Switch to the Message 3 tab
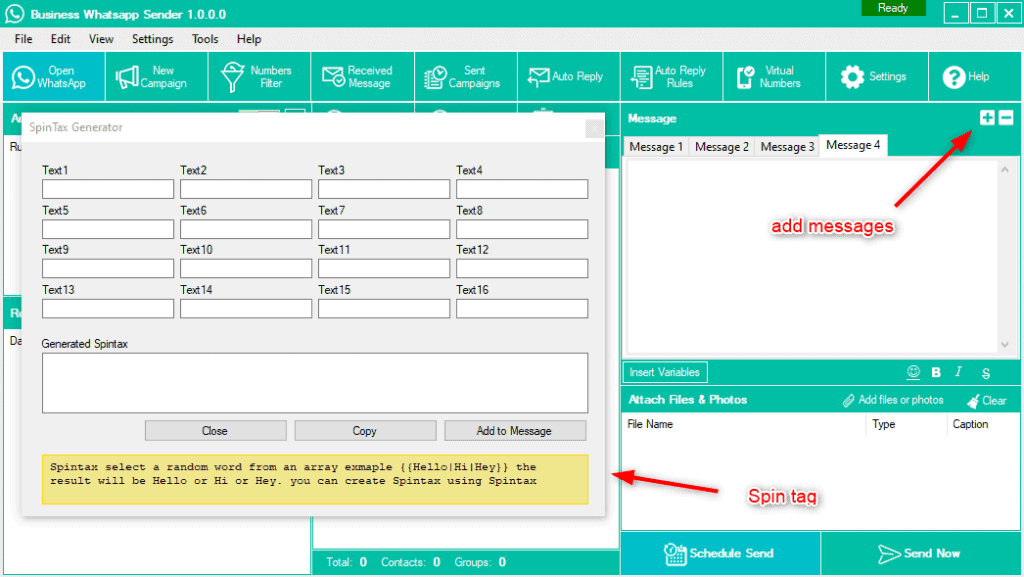This screenshot has width=1024, height=577. tap(787, 146)
